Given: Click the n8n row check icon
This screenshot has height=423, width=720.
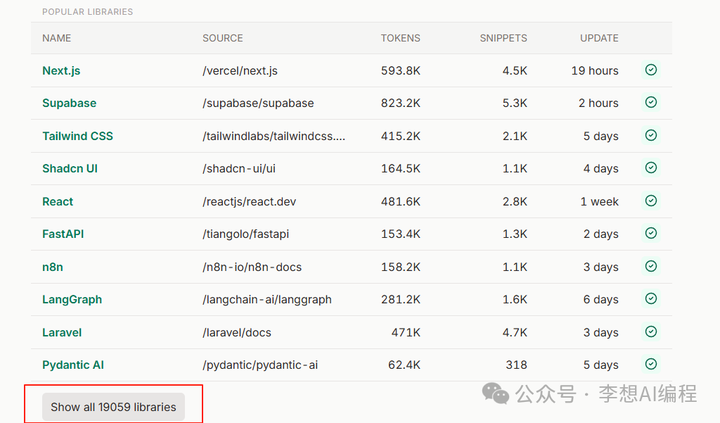Looking at the screenshot, I should click(651, 266).
